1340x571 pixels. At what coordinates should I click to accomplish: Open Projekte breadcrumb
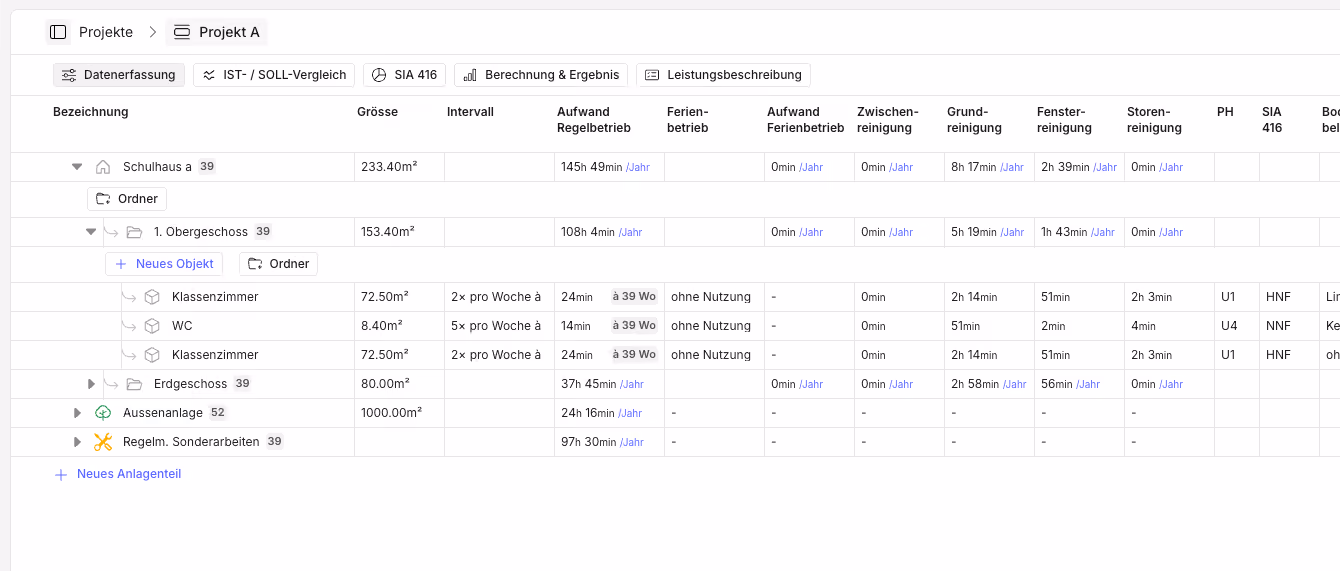point(106,32)
